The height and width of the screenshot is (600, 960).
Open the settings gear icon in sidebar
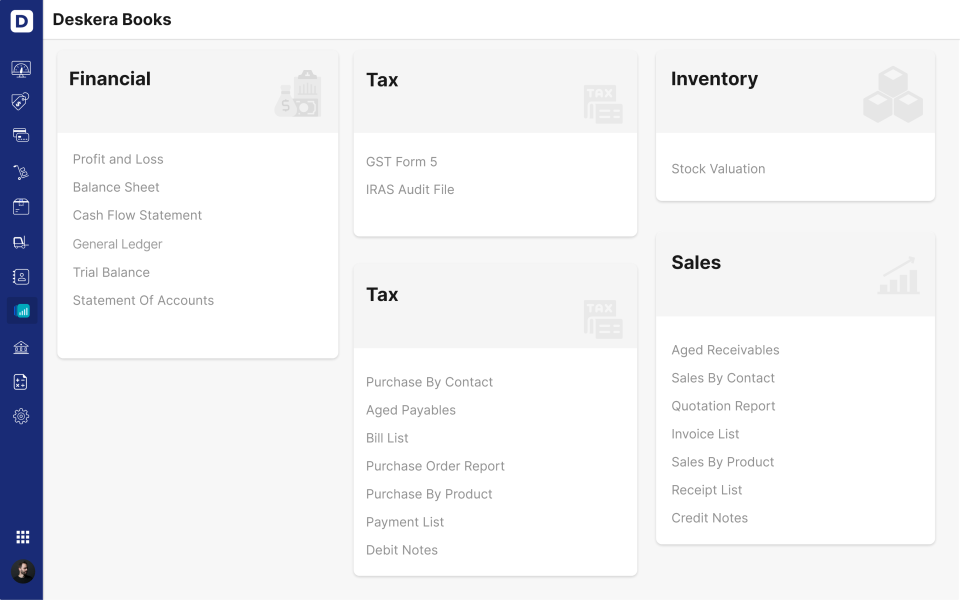[21, 416]
